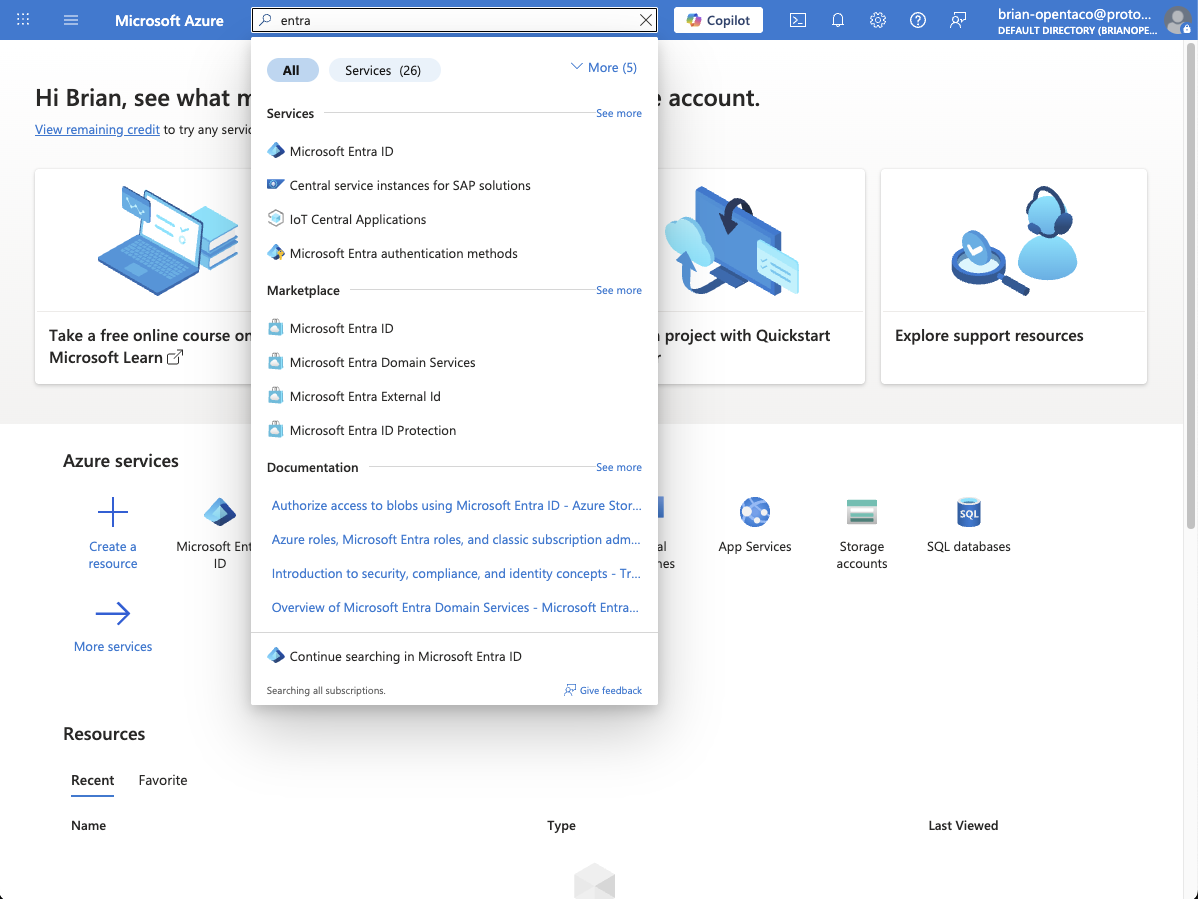1198x899 pixels.
Task: Click More services arrow
Action: [112, 613]
